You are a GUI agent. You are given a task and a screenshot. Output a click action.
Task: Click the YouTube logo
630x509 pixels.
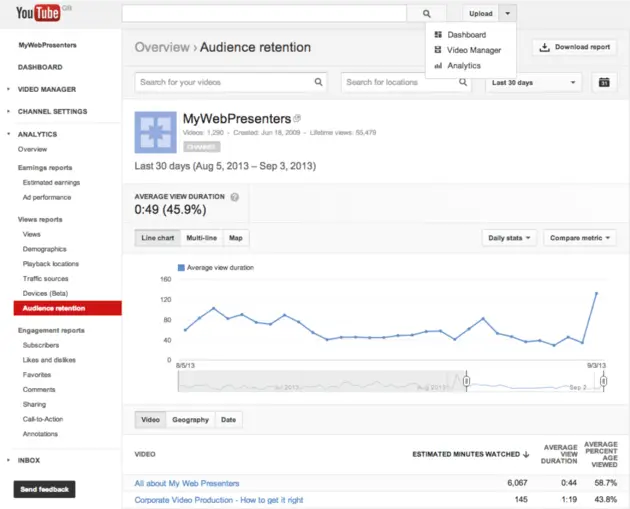coord(38,13)
